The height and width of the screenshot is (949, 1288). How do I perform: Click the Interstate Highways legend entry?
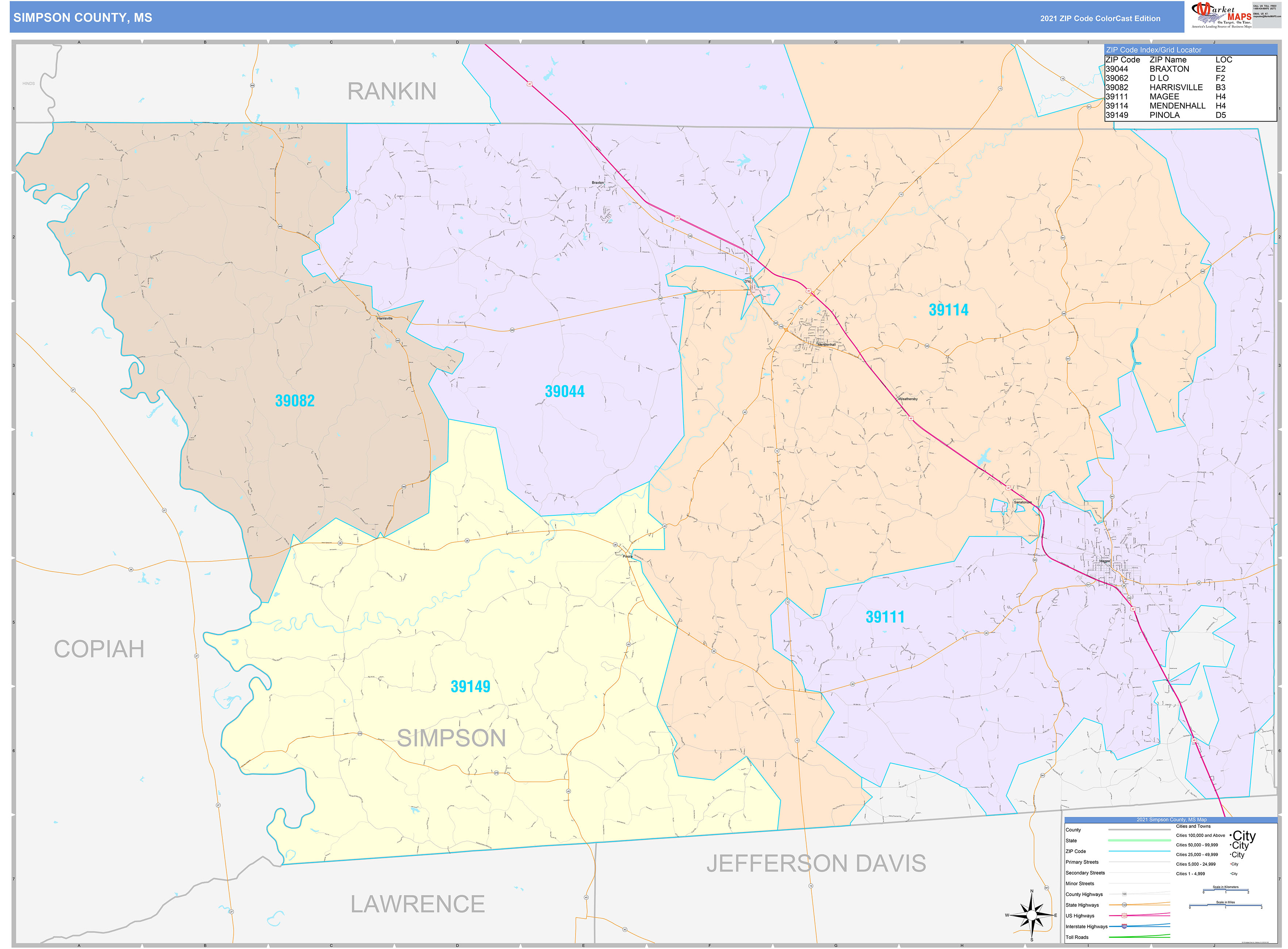click(1118, 927)
